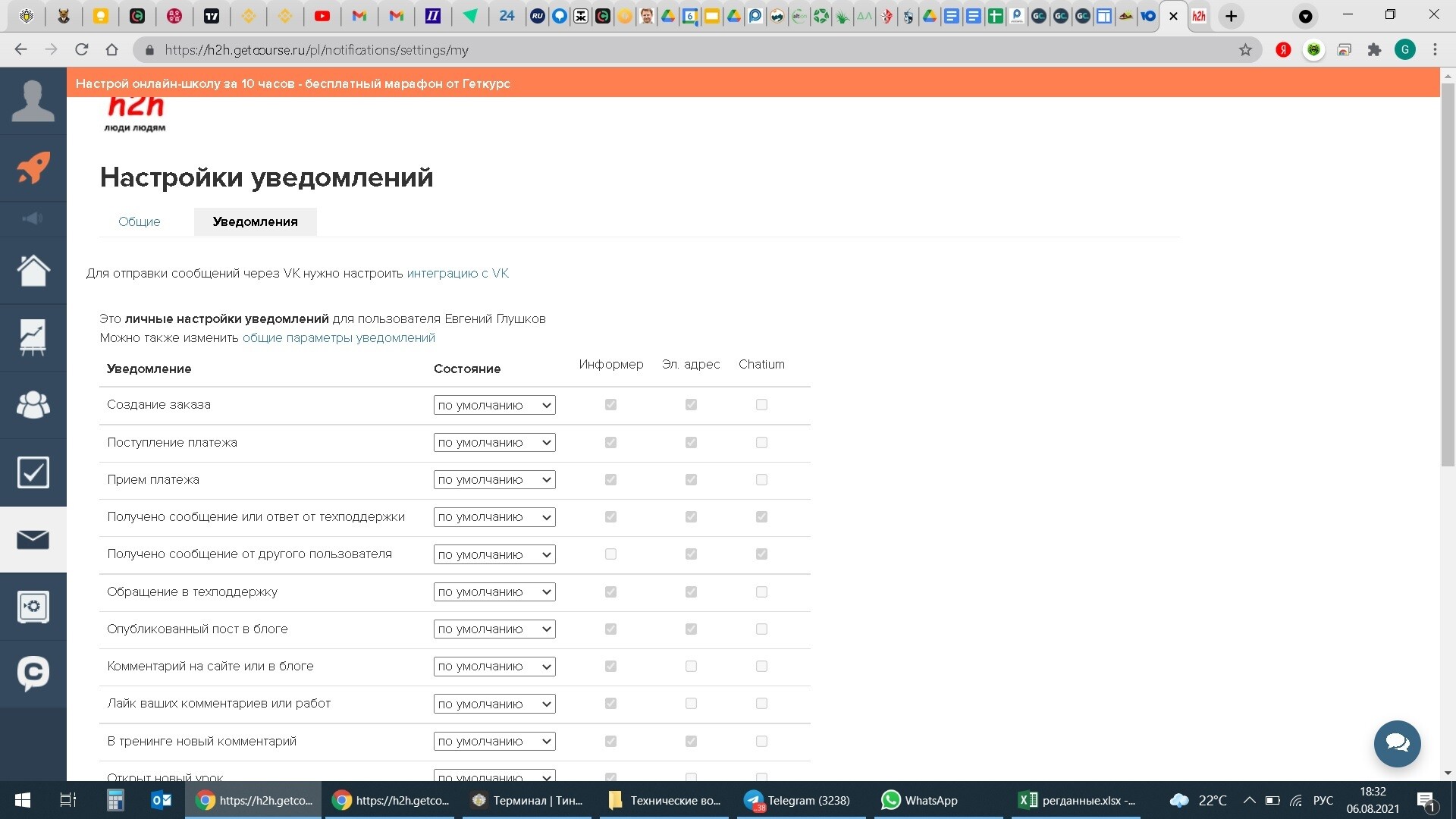Click the user profile avatar icon
The image size is (1456, 819).
(33, 101)
